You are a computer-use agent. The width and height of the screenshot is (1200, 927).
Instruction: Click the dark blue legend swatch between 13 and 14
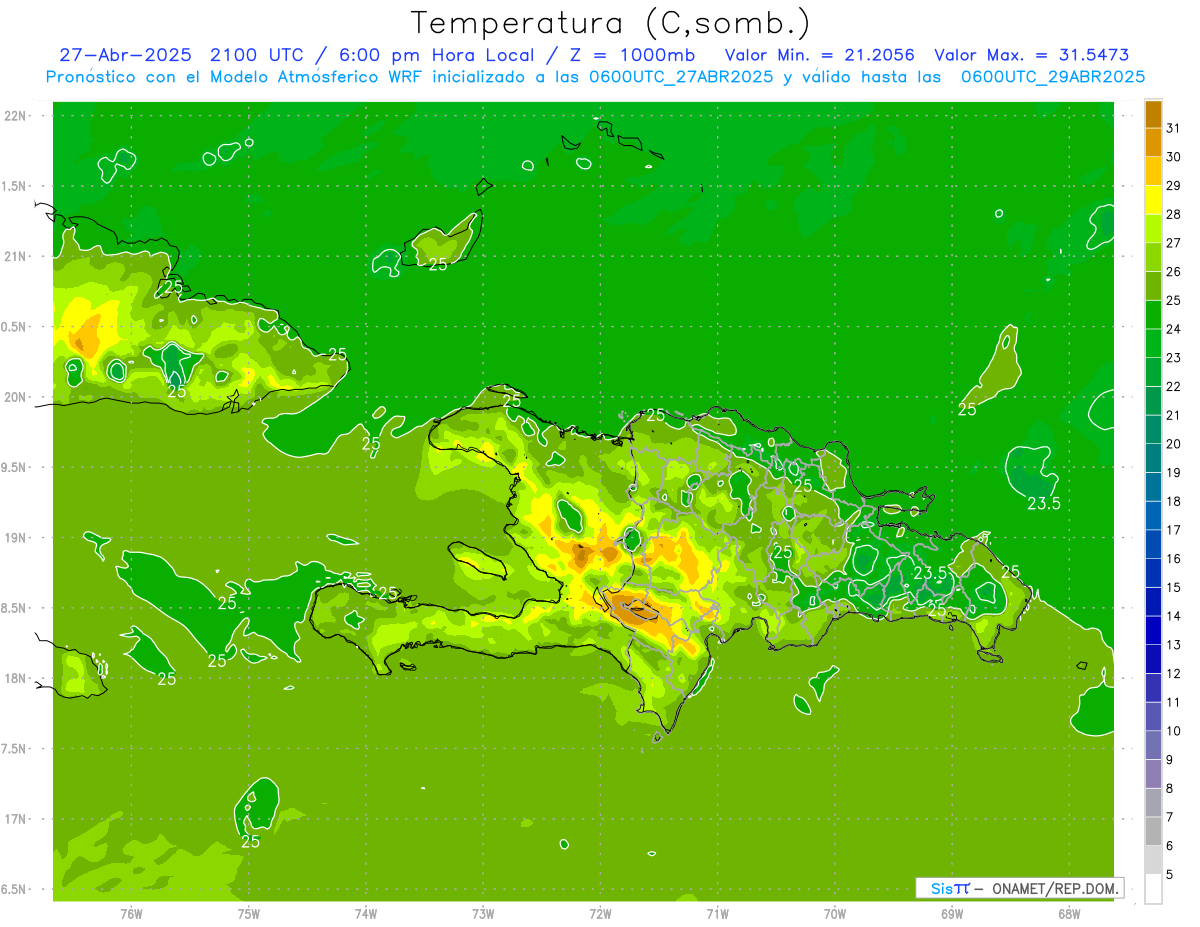(x=1153, y=630)
